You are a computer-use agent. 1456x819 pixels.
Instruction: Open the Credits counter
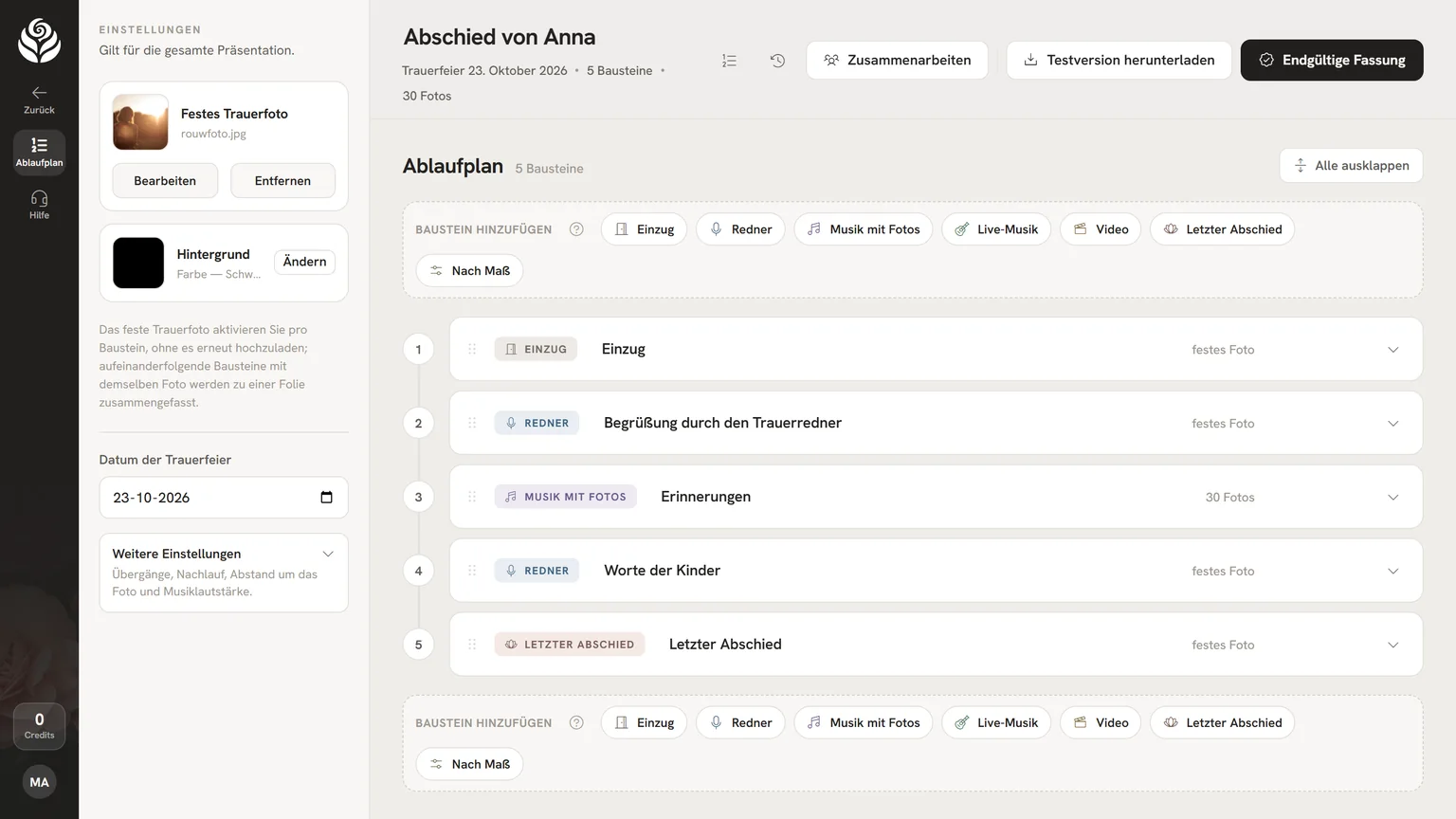[39, 725]
